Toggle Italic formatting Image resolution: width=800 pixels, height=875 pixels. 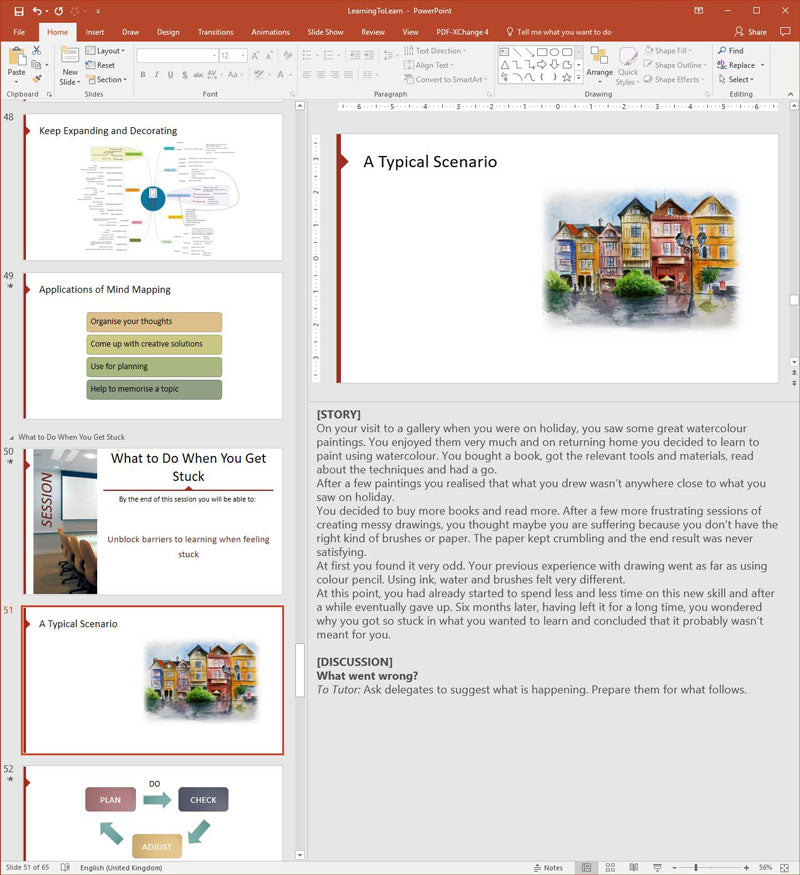[x=156, y=74]
